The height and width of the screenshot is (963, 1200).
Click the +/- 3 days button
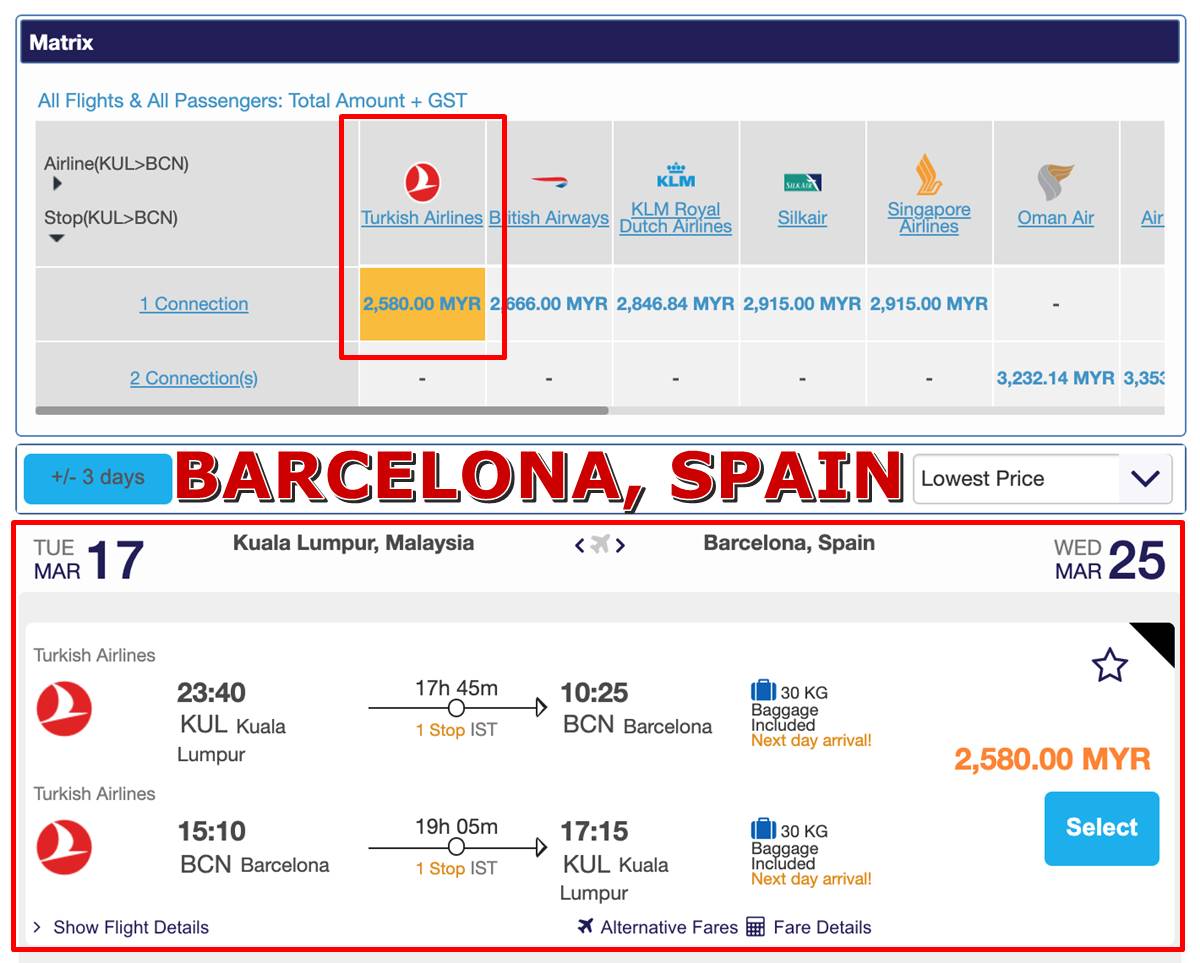(98, 478)
